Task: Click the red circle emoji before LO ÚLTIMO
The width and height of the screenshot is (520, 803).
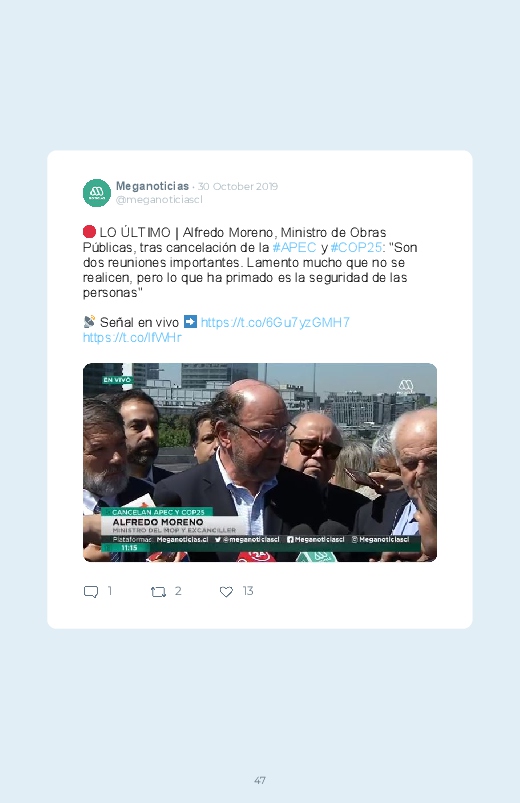Action: pos(89,232)
